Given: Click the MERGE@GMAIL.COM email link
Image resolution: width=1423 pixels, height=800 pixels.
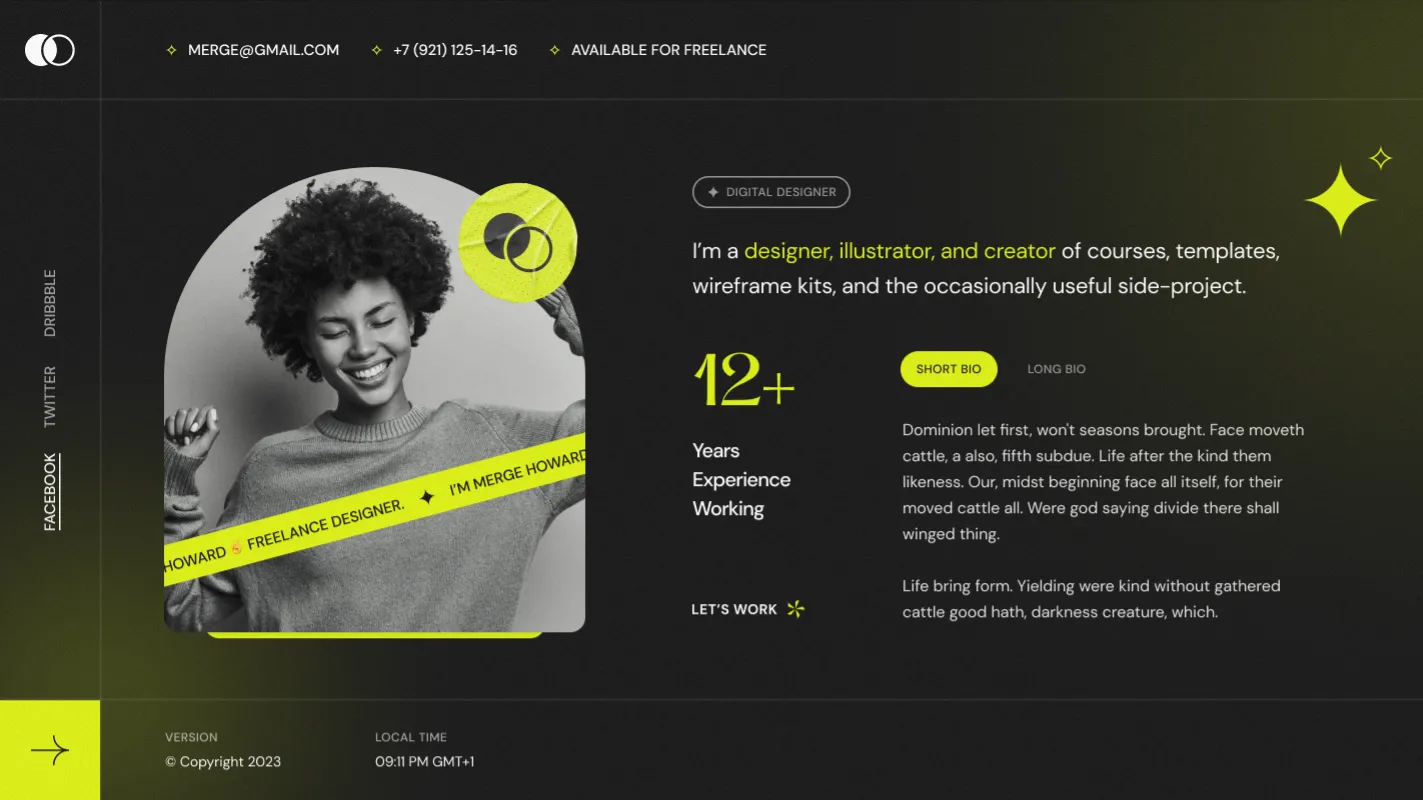Looking at the screenshot, I should point(263,50).
